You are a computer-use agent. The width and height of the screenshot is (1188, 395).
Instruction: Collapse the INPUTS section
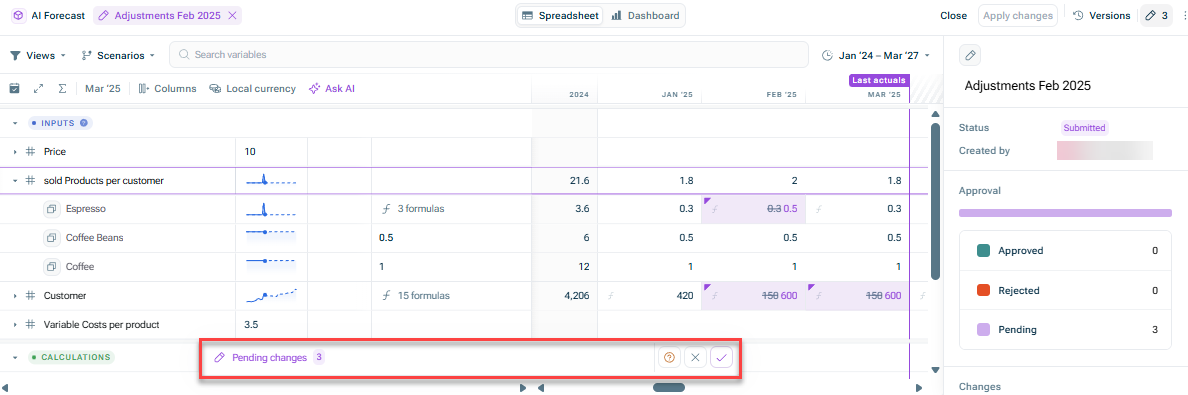tap(14, 123)
